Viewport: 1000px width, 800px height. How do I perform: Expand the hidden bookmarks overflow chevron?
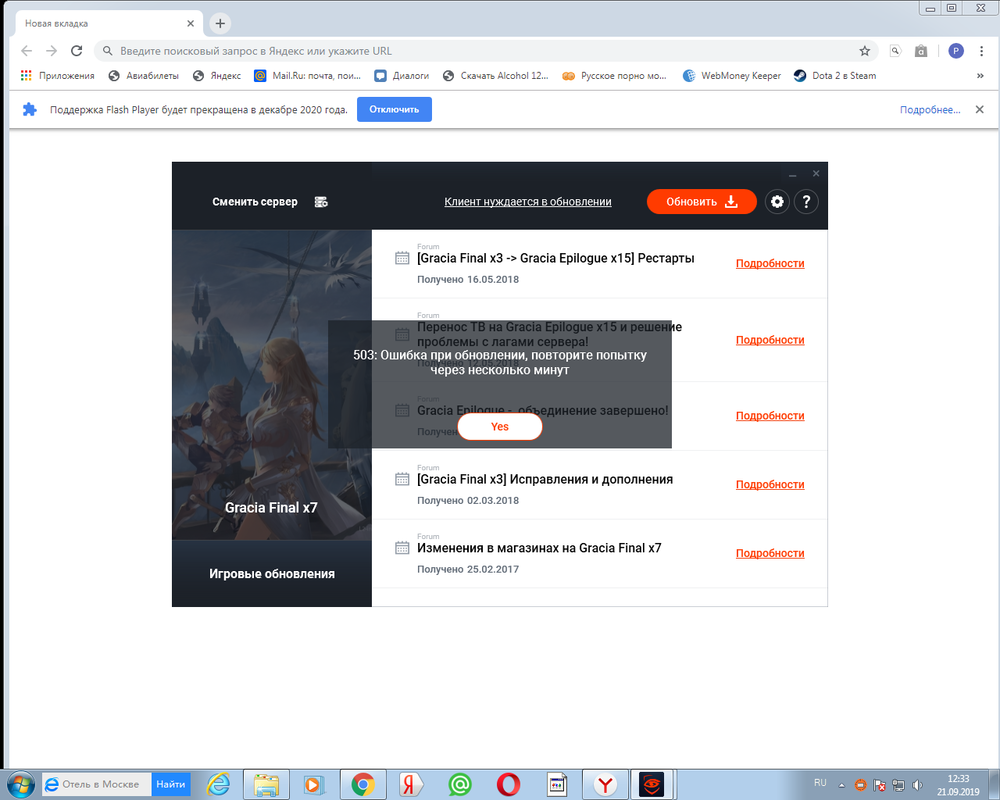click(984, 75)
